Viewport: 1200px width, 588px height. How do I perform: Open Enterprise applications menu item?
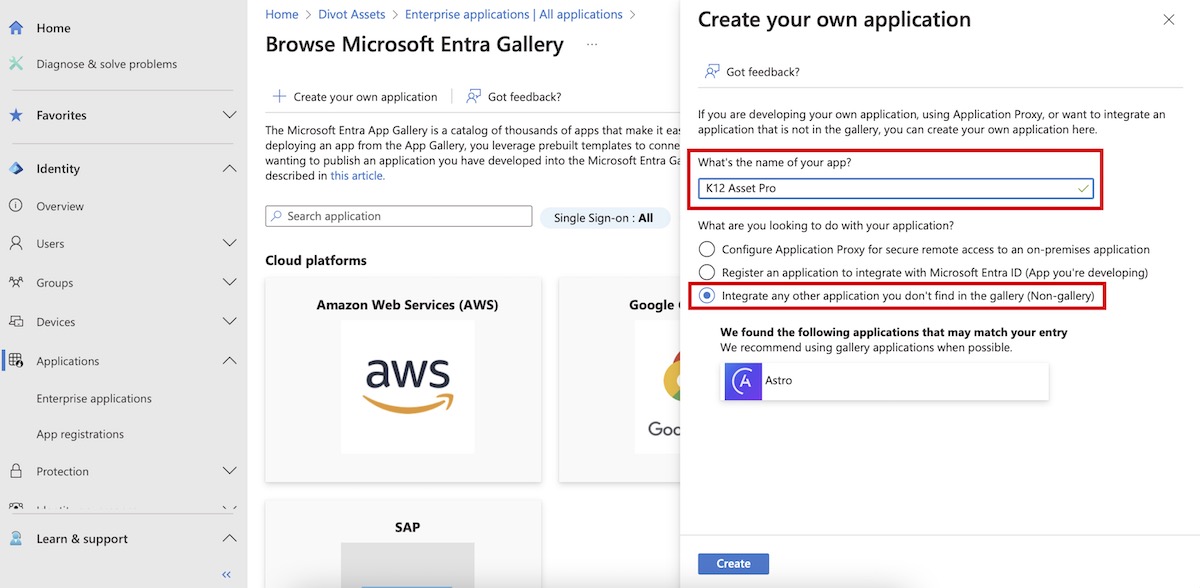point(94,398)
